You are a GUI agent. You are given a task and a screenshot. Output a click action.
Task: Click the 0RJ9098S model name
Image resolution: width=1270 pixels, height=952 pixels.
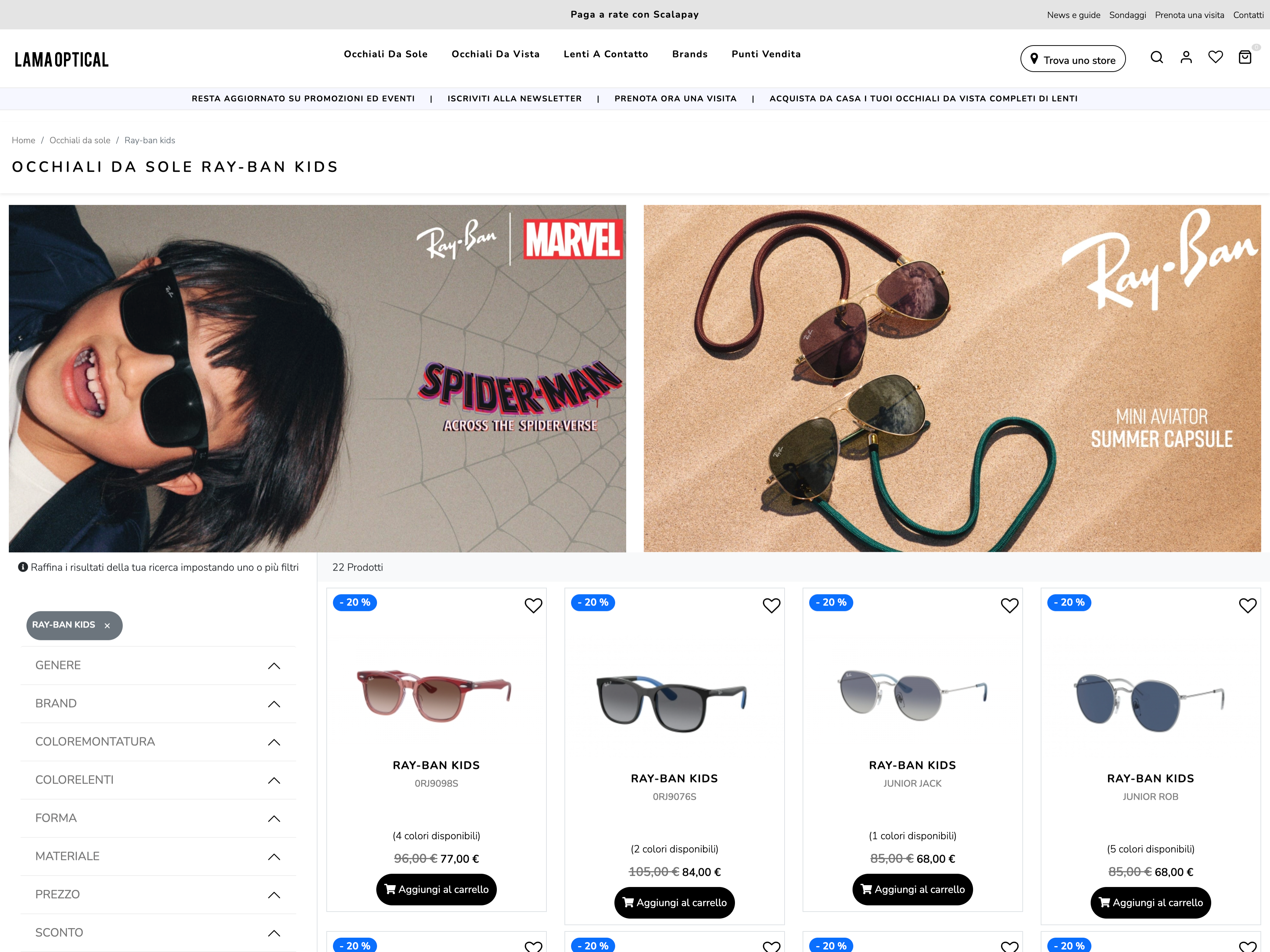pyautogui.click(x=436, y=783)
